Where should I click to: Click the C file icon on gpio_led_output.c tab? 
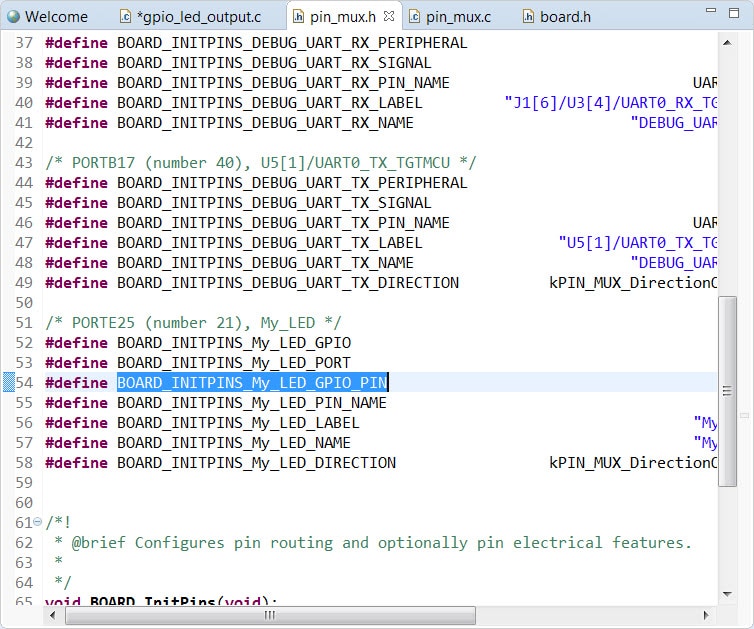pos(125,16)
